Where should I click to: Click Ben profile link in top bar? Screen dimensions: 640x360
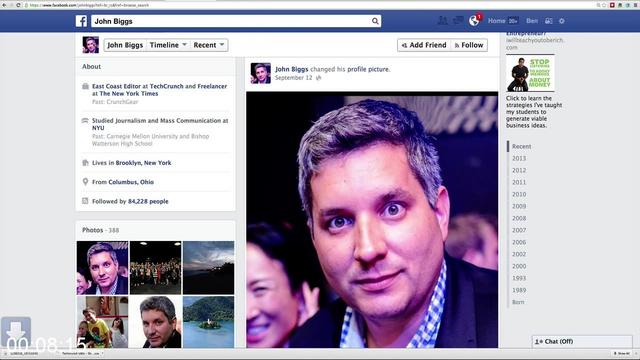click(x=532, y=21)
